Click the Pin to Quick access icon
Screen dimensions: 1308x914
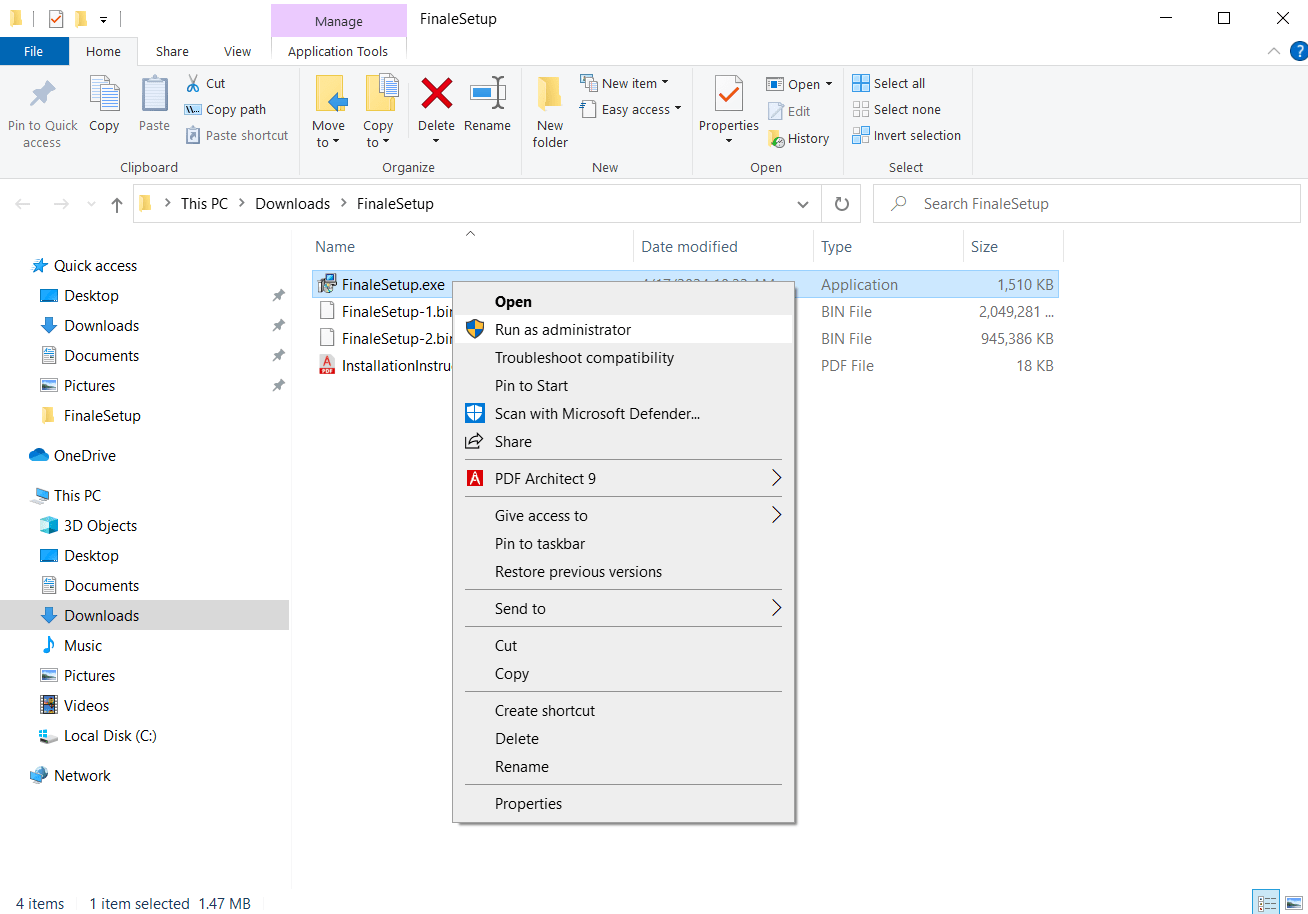point(41,104)
